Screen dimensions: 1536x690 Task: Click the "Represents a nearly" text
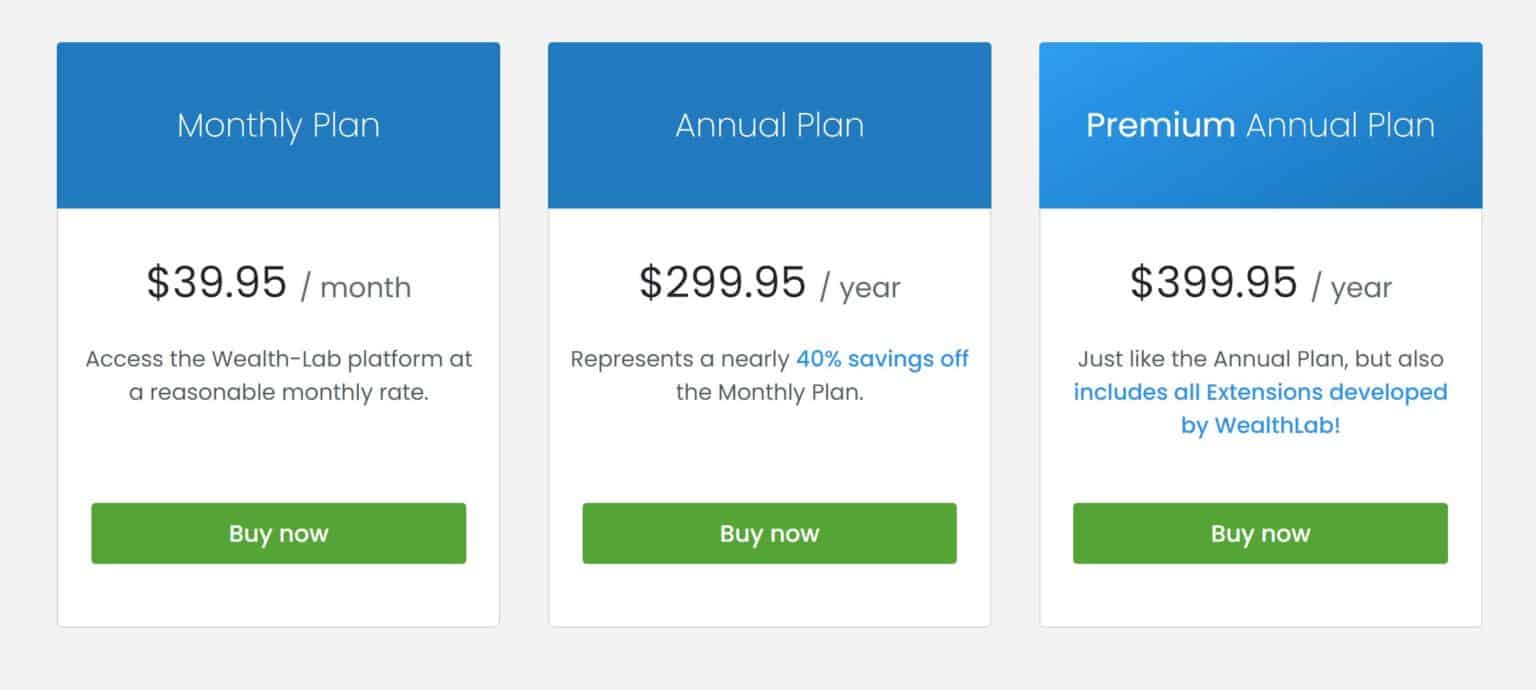click(x=680, y=359)
